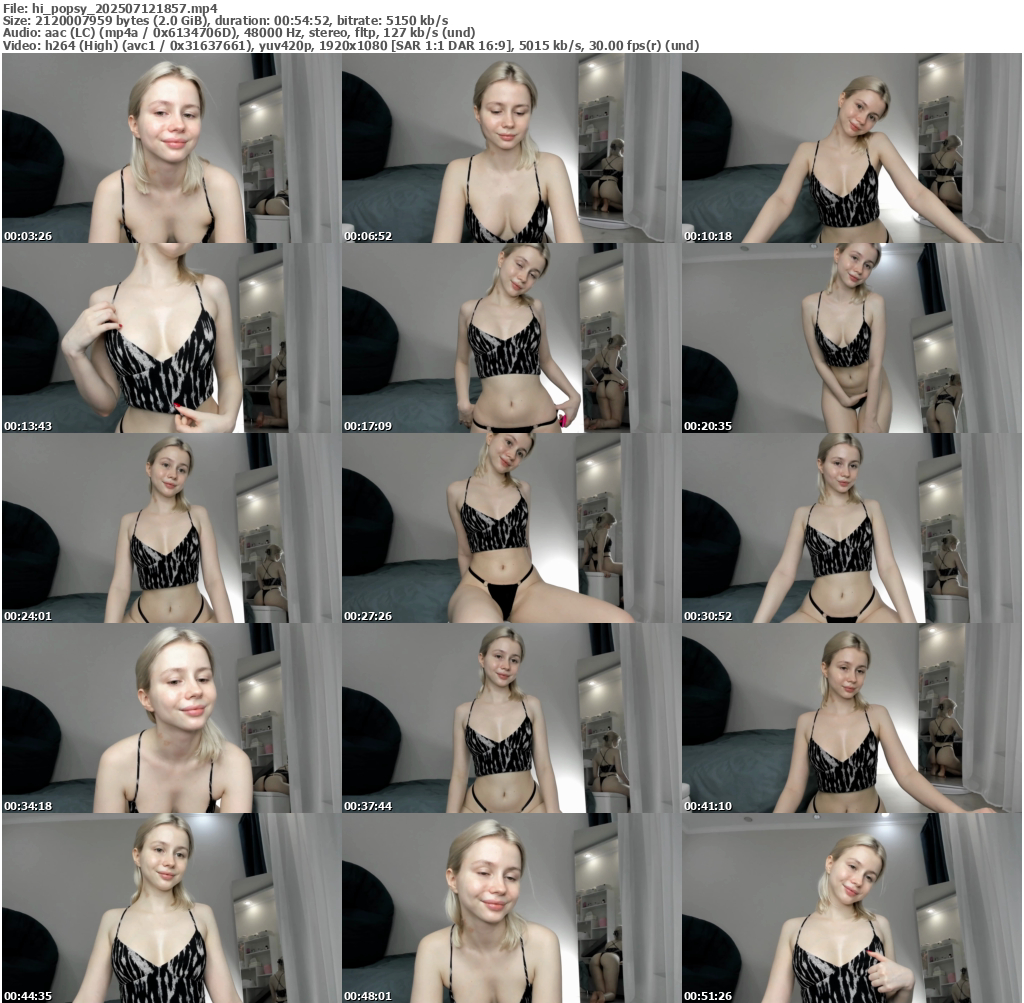The height and width of the screenshot is (1003, 1024).
Task: Select the thumbnail marked 00:37:44
Action: pos(511,718)
